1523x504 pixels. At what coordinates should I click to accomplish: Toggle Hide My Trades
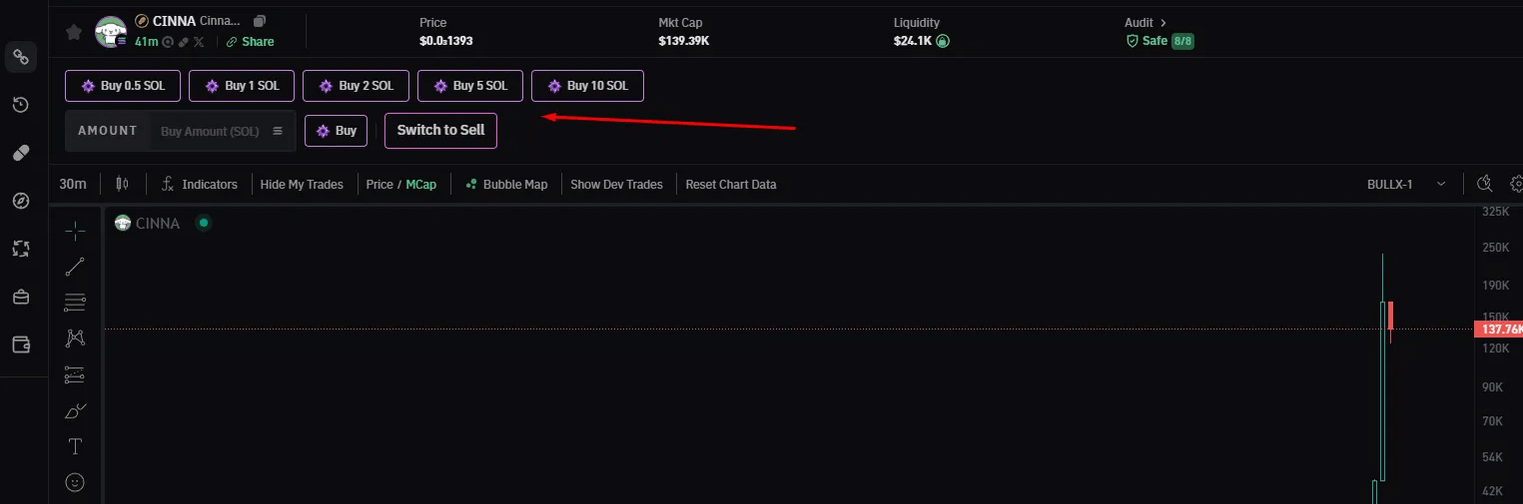[301, 184]
